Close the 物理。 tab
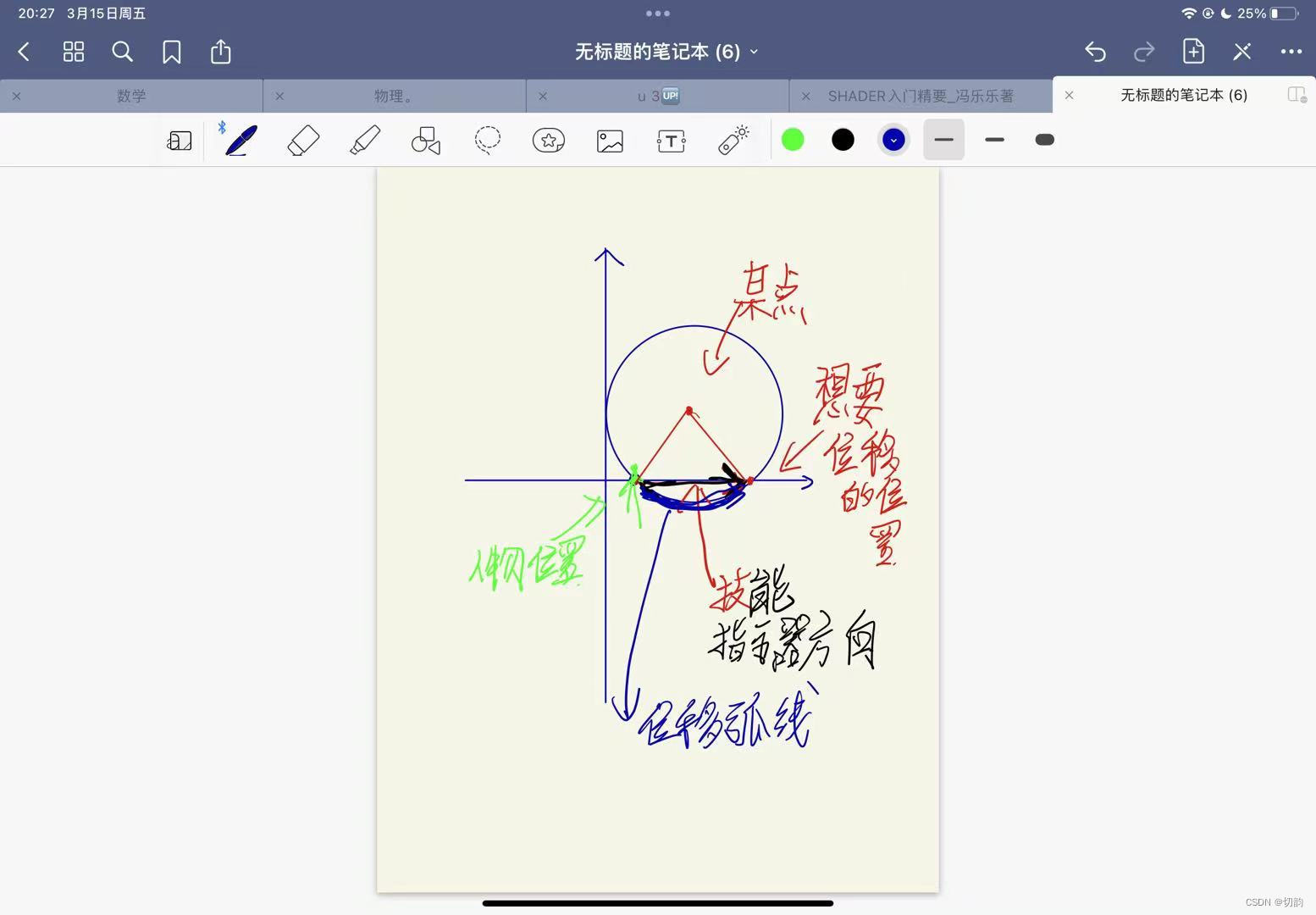Viewport: 1316px width, 915px height. (279, 96)
